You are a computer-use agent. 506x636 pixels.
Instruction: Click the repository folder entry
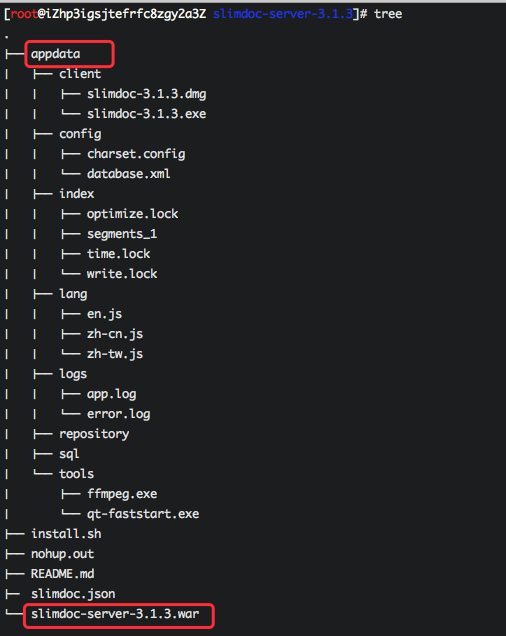(x=94, y=434)
